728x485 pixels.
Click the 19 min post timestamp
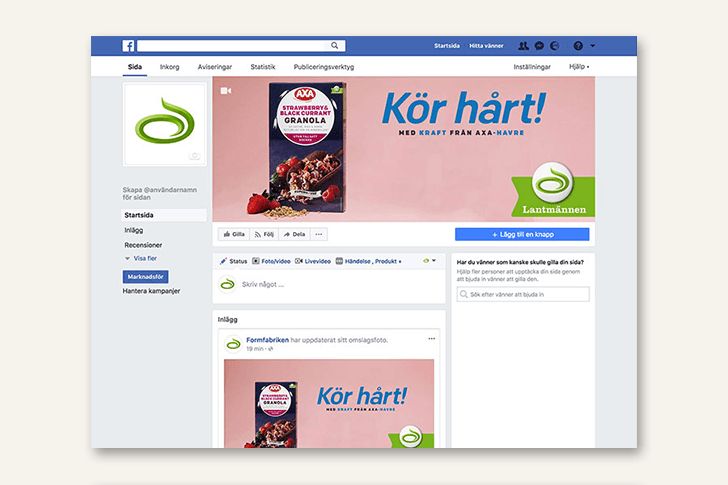click(x=254, y=349)
